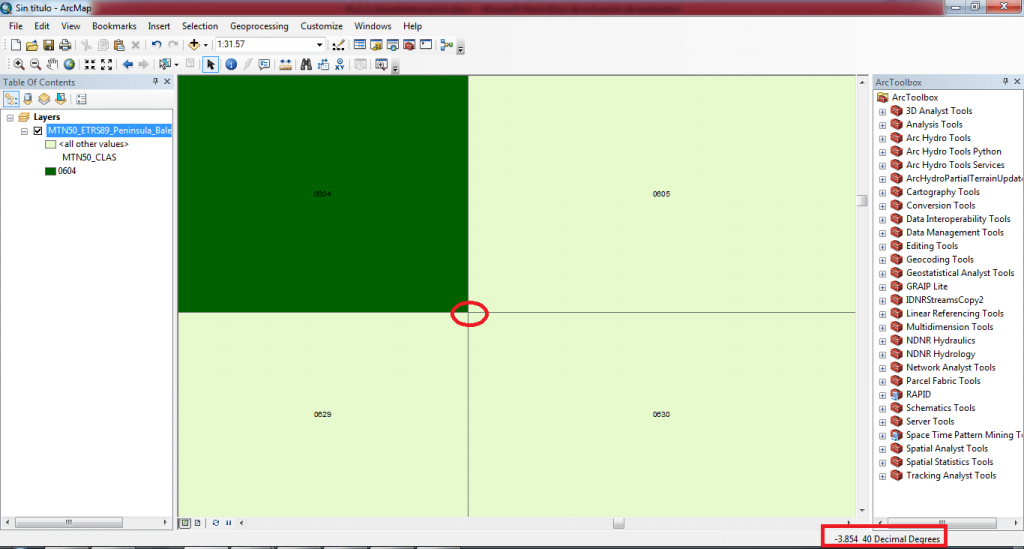
Task: Open the Geoprocessing menu
Action: tap(260, 25)
